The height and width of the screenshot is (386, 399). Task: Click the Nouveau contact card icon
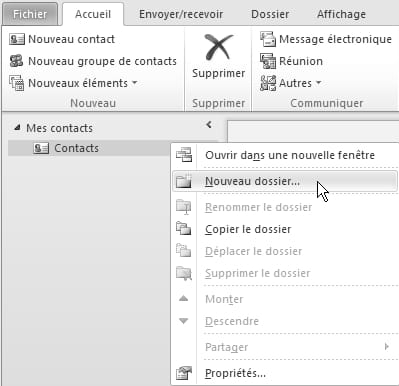[17, 39]
